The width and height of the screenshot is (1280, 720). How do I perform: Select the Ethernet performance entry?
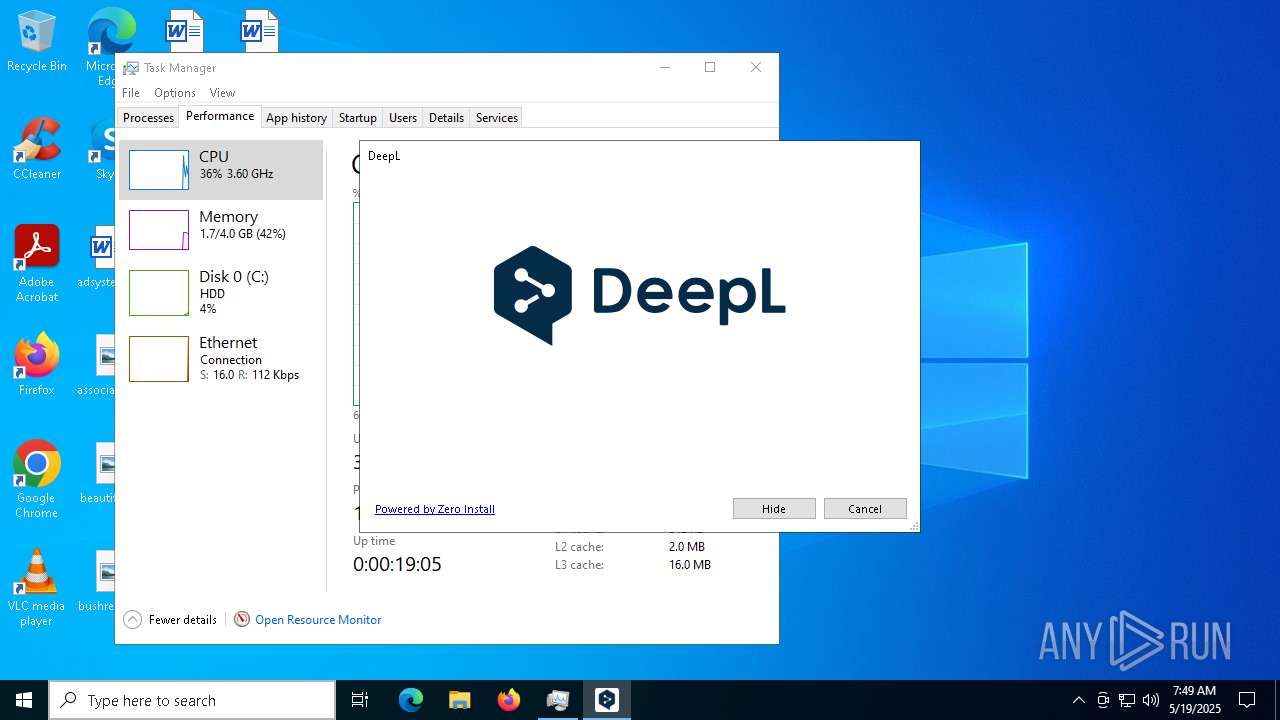pyautogui.click(x=221, y=358)
